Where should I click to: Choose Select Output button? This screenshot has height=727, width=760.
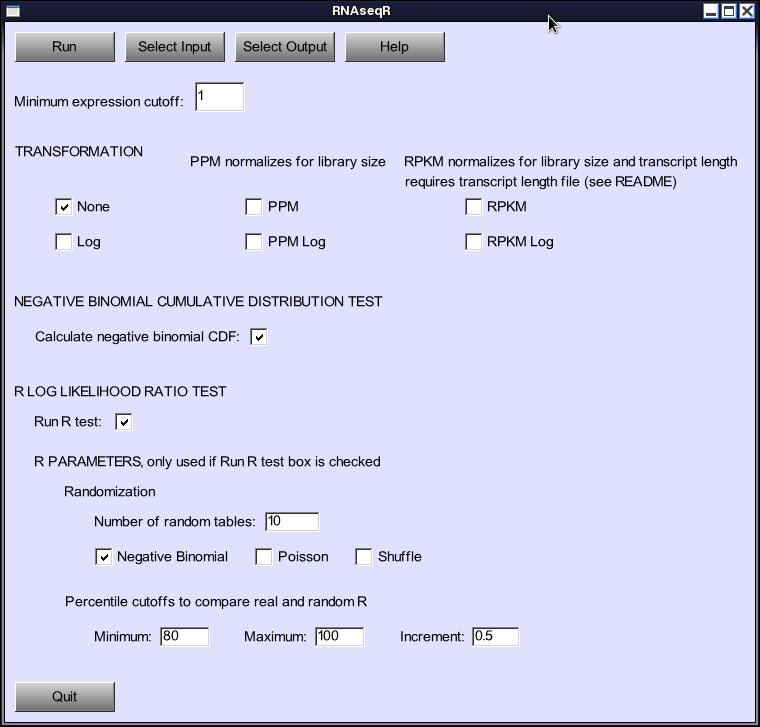[285, 47]
